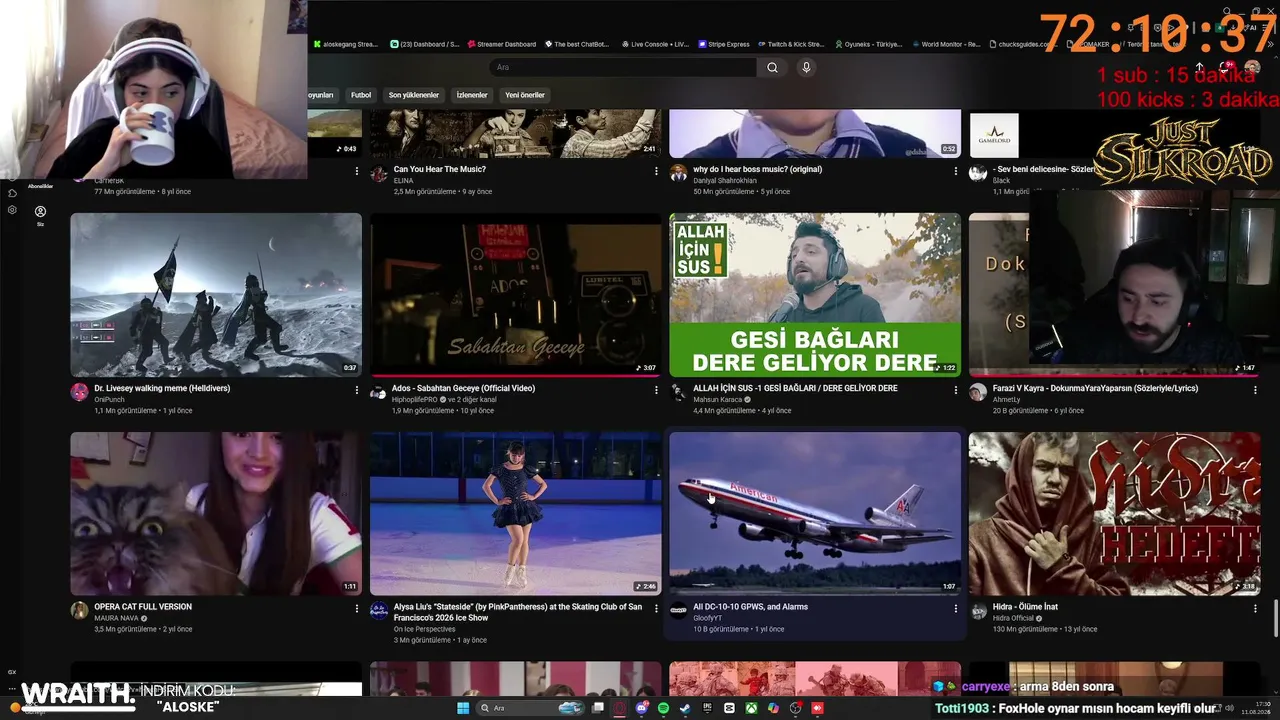1280x720 pixels.
Task: Play the Gesi Bağları Dere Geliyor thumbnail
Action: pos(815,295)
